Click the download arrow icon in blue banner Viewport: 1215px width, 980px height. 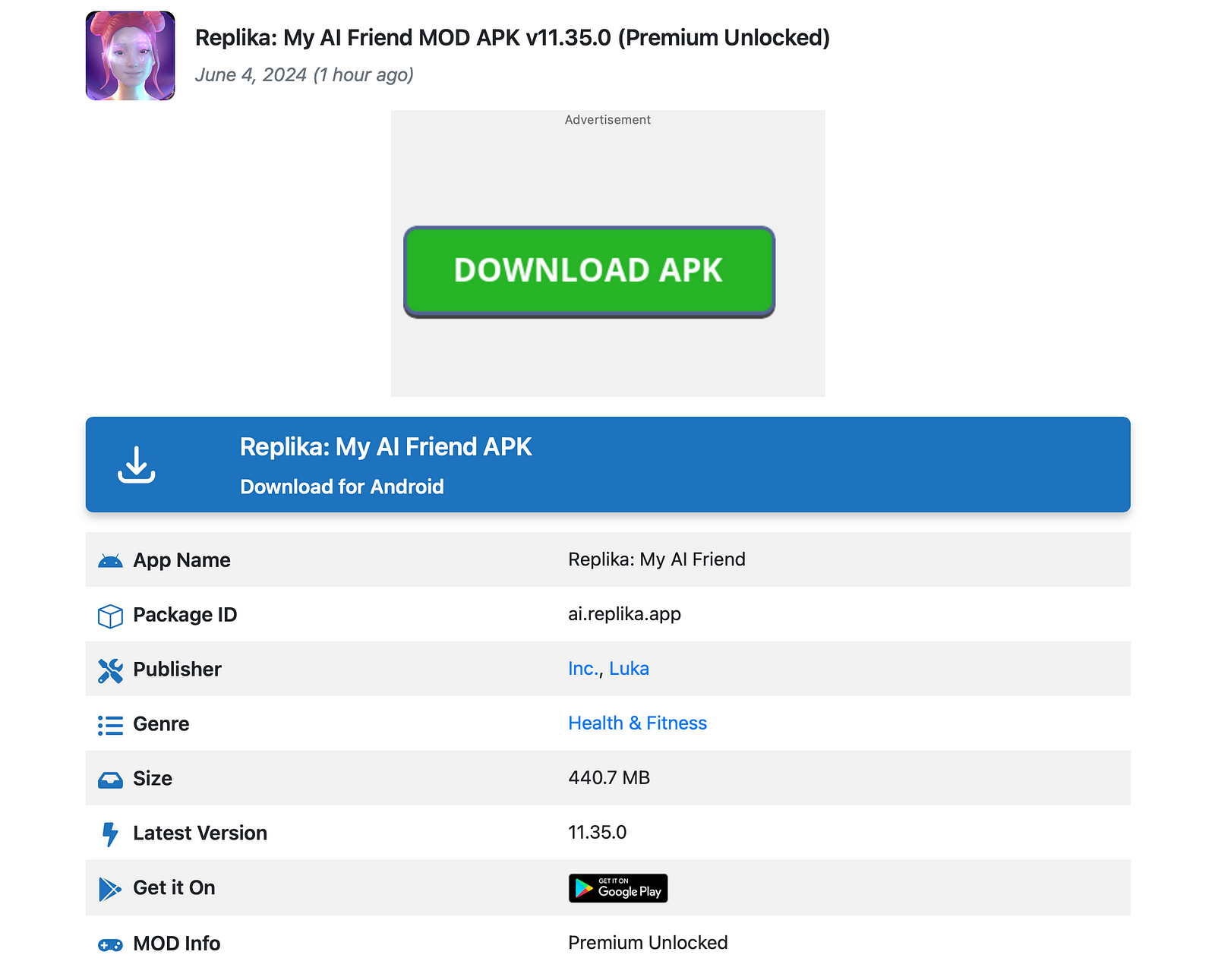pos(137,465)
